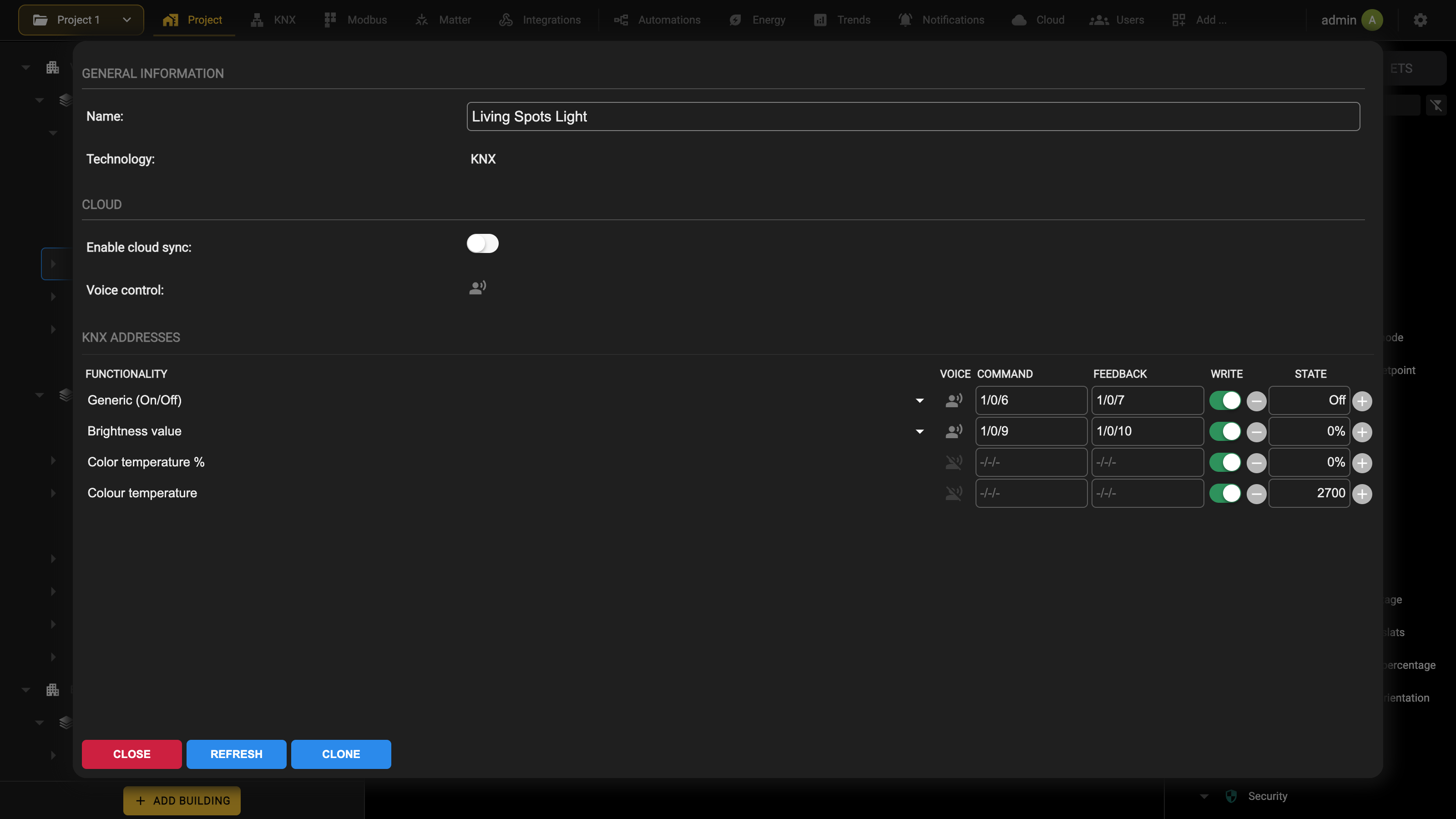Viewport: 1456px width, 819px height.
Task: Click the empty command field for Color temperature %
Action: pyautogui.click(x=1031, y=462)
